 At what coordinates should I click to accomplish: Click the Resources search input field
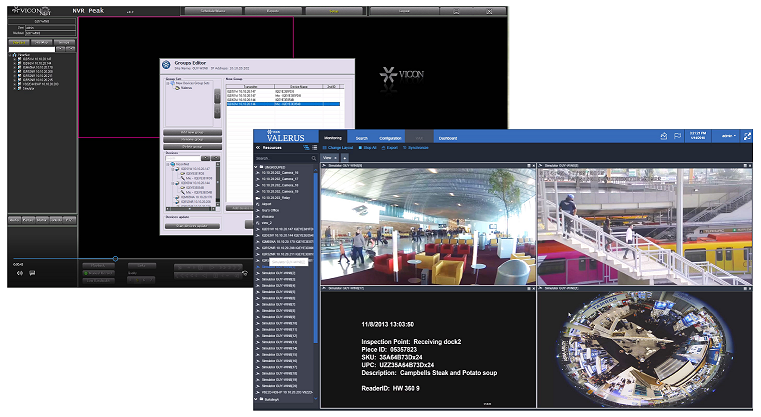(x=274, y=158)
